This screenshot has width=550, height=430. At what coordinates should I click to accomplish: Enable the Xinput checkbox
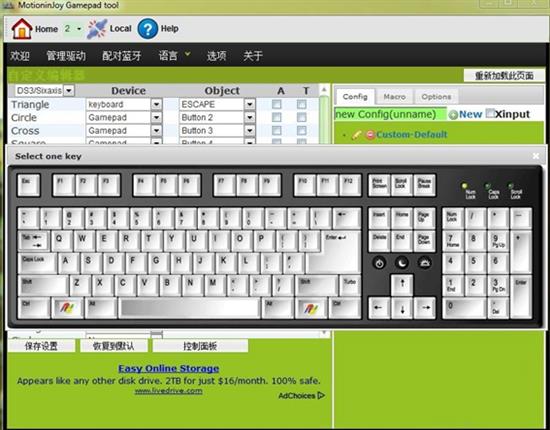tap(490, 114)
